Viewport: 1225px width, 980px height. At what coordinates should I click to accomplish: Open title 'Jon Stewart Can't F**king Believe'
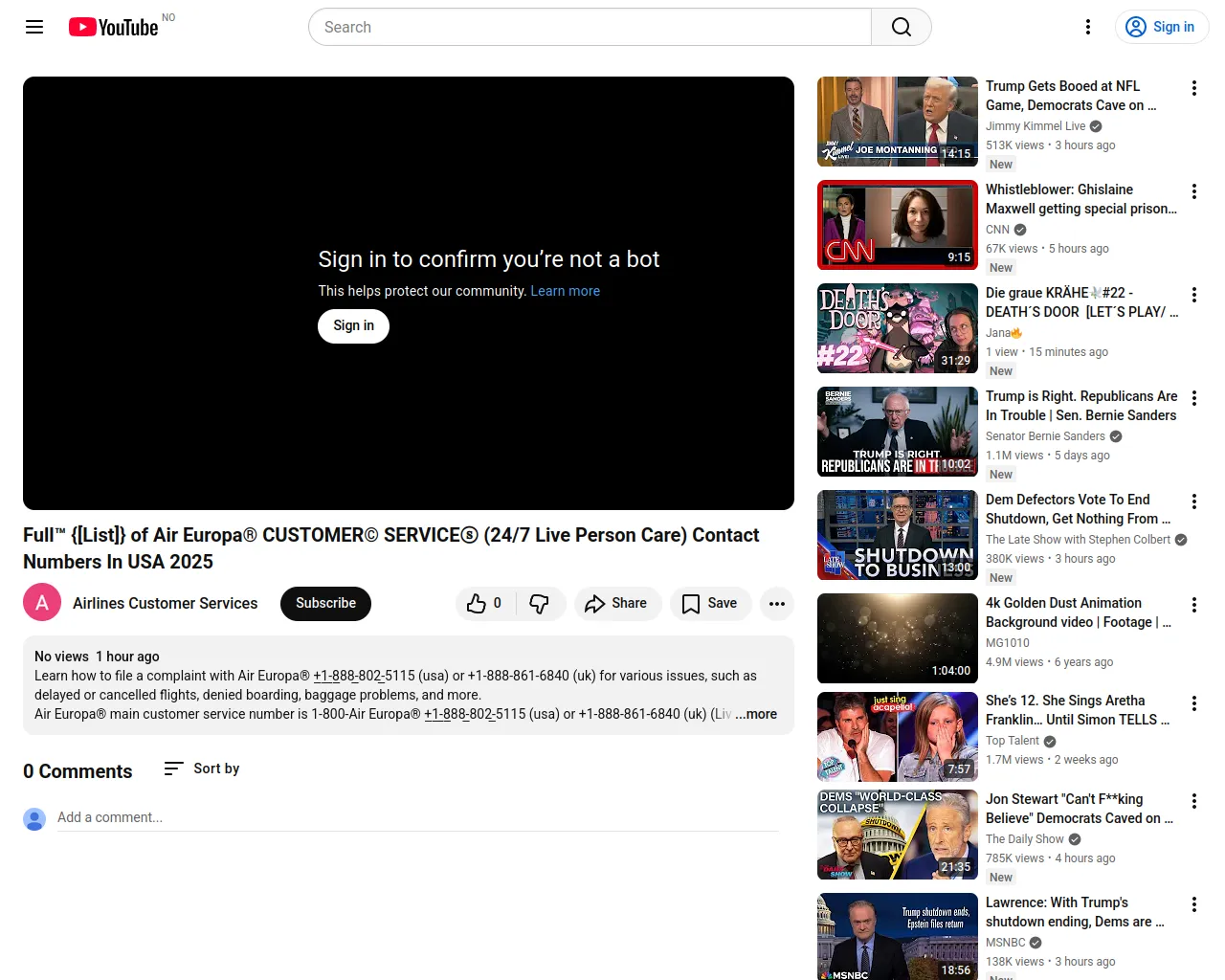tap(1080, 809)
